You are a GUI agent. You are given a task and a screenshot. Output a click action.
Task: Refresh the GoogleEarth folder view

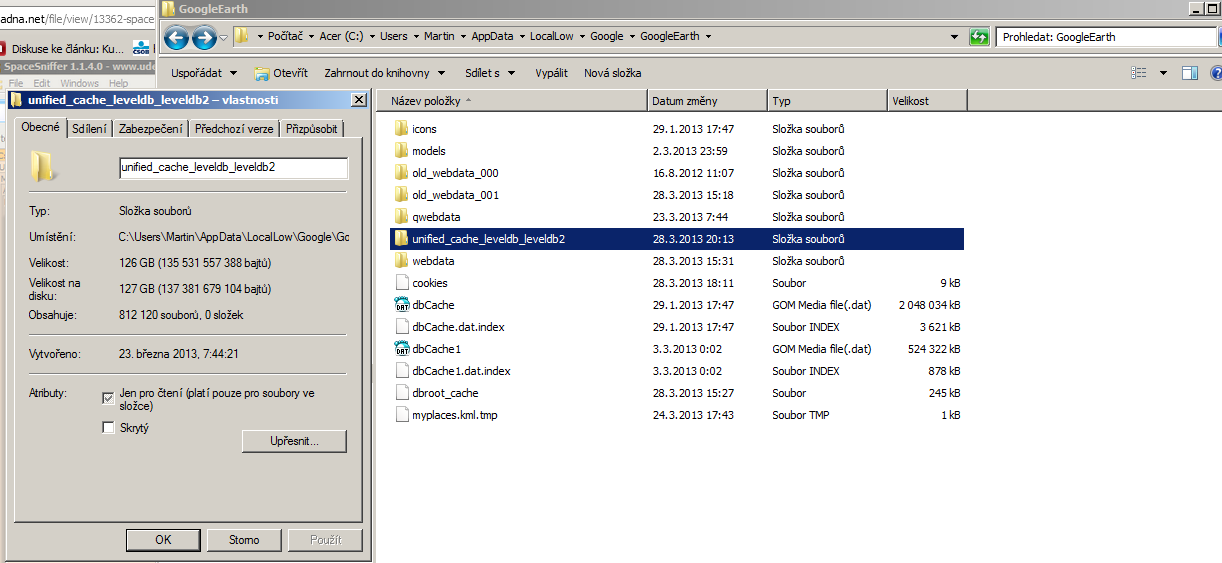[979, 37]
